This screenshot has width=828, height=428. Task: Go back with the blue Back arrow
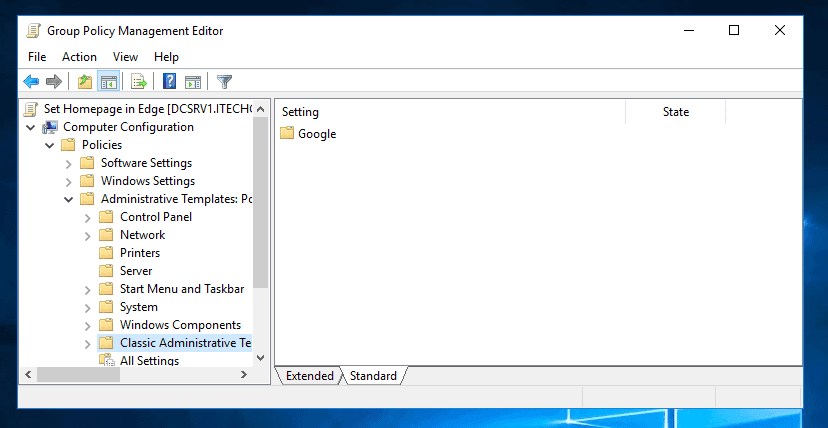[x=31, y=82]
